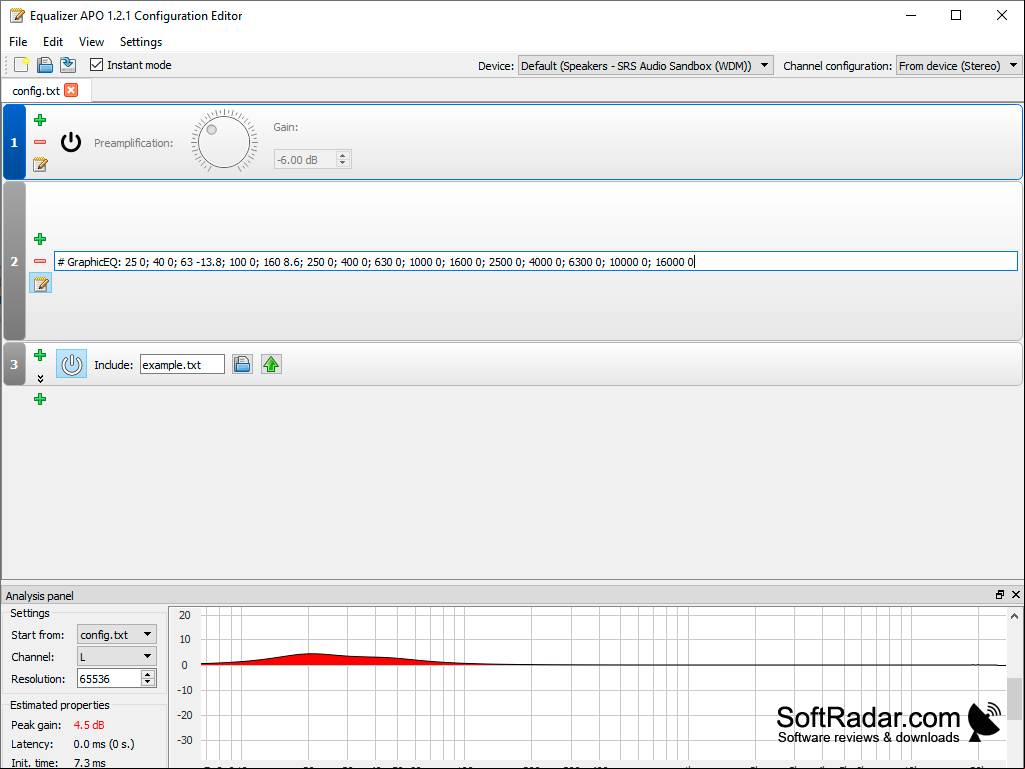The image size is (1025, 769).
Task: Open the Device dropdown
Action: [645, 65]
